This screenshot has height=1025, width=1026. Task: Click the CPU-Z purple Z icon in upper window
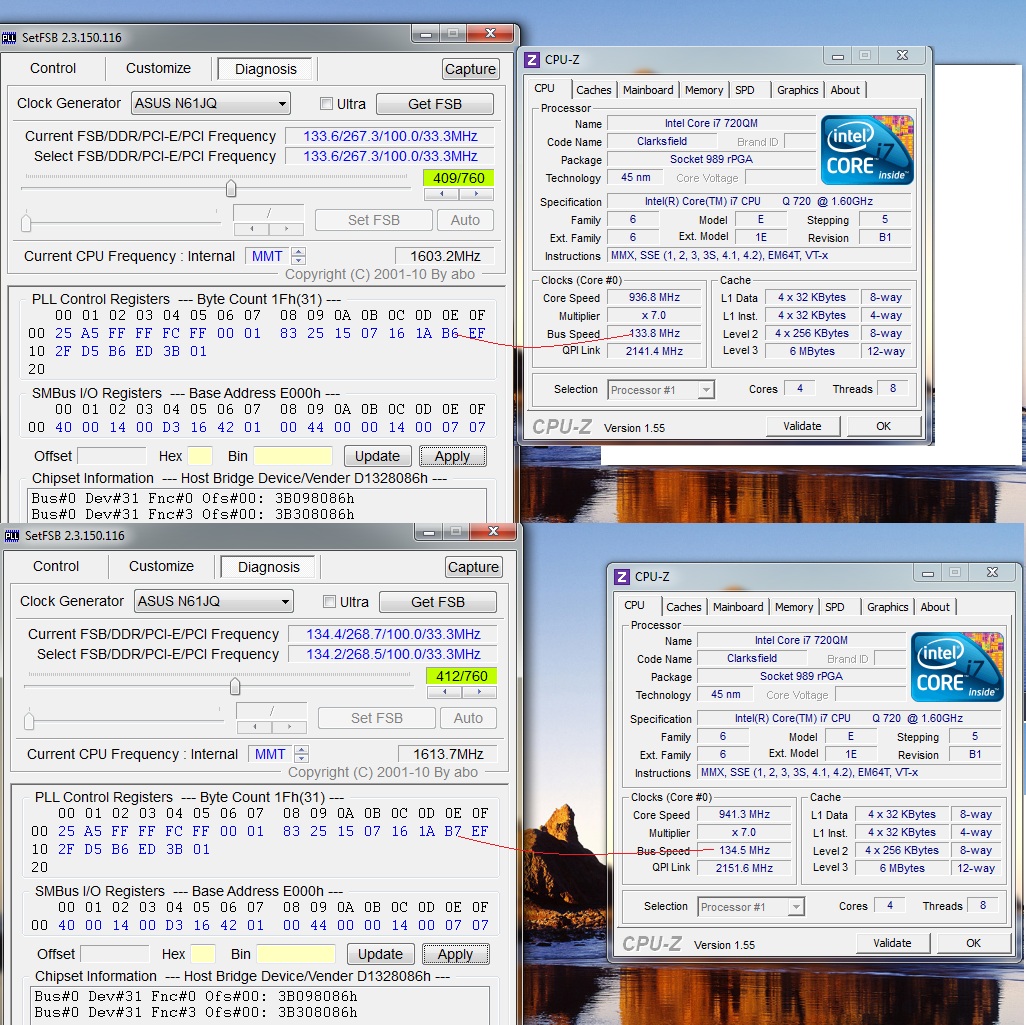click(x=533, y=60)
